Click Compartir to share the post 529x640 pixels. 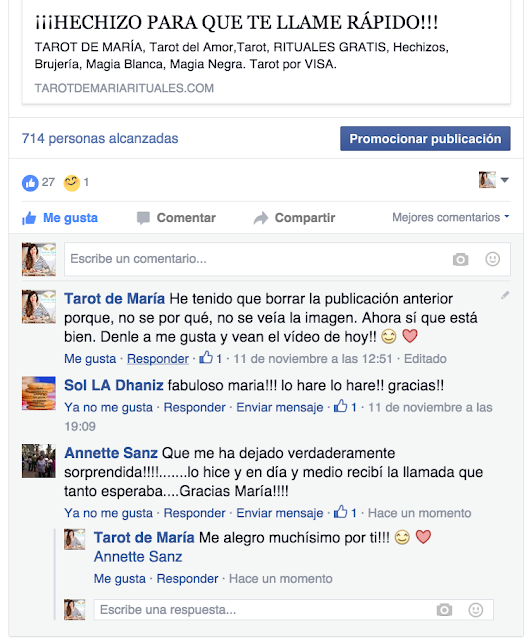point(294,218)
